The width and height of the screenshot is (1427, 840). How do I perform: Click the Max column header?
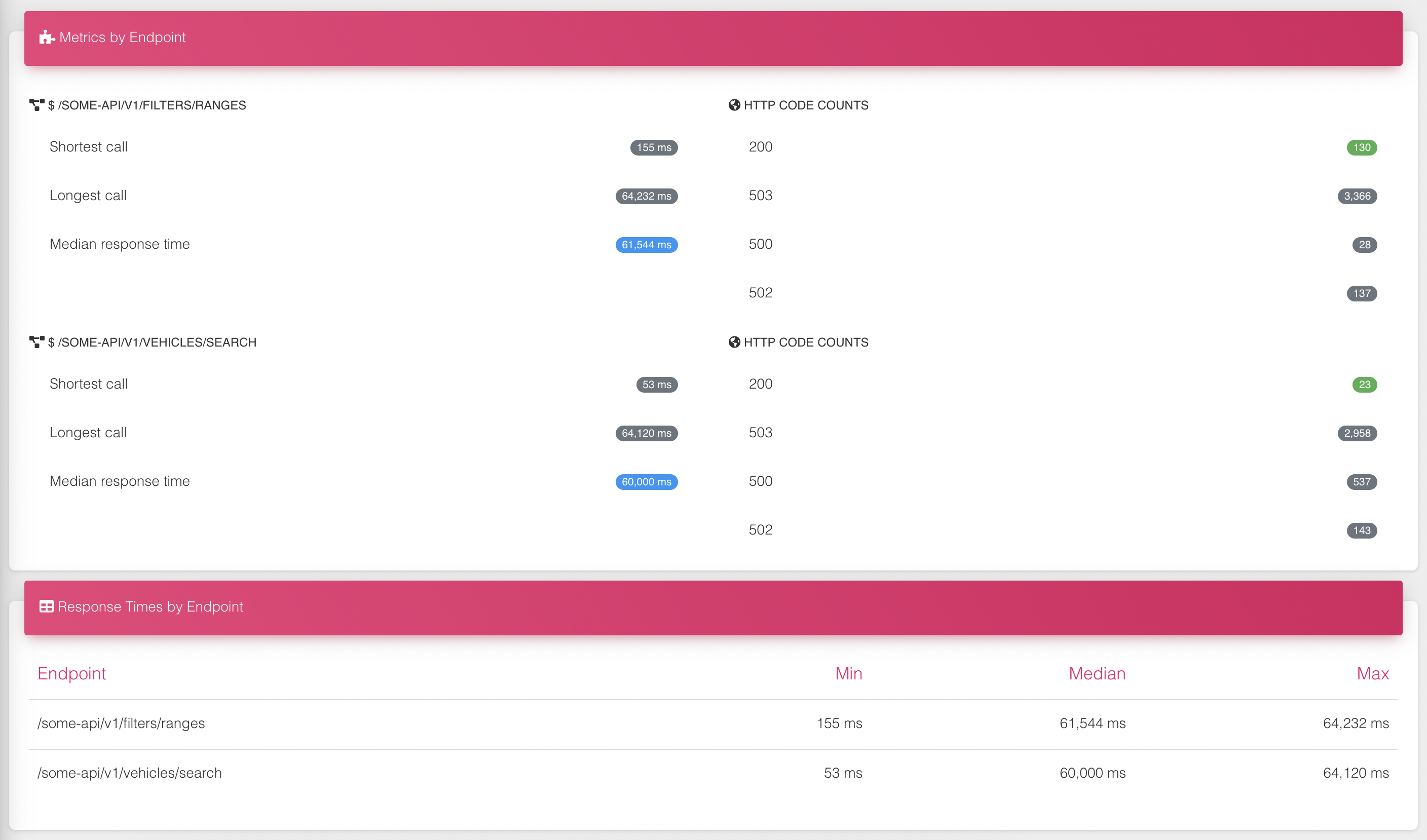(x=1372, y=674)
